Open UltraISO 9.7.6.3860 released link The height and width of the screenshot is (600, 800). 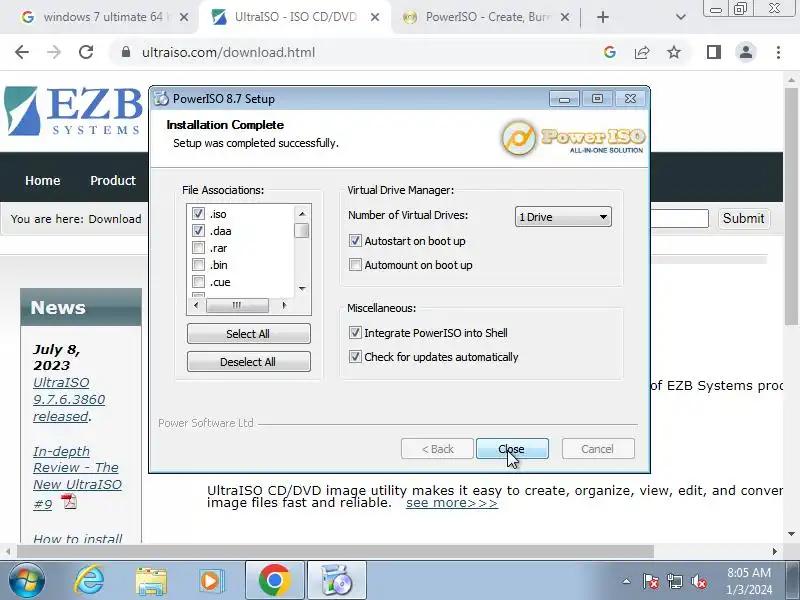[x=69, y=399]
